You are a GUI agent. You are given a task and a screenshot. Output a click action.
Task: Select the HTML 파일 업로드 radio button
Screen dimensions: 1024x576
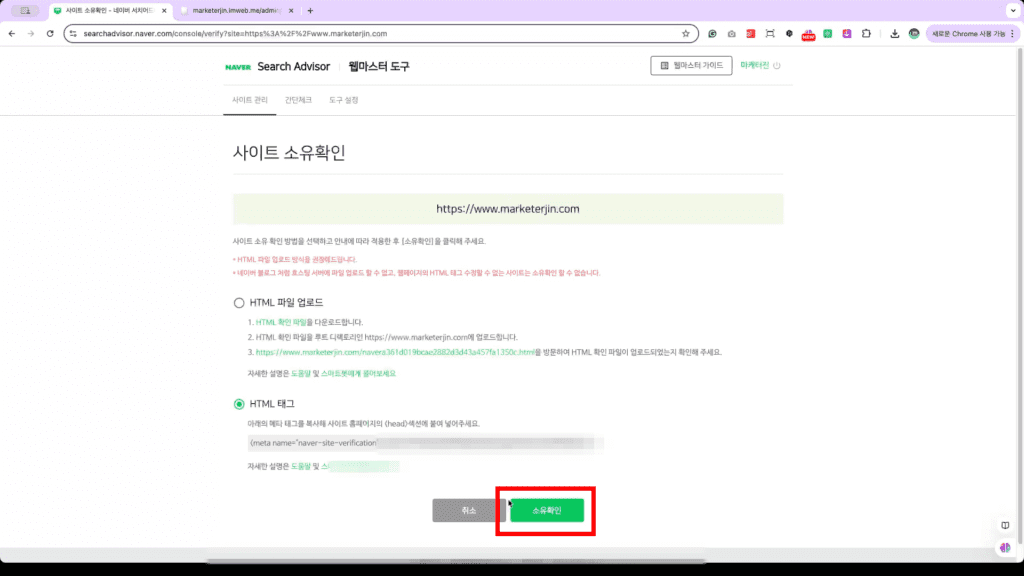[238, 302]
